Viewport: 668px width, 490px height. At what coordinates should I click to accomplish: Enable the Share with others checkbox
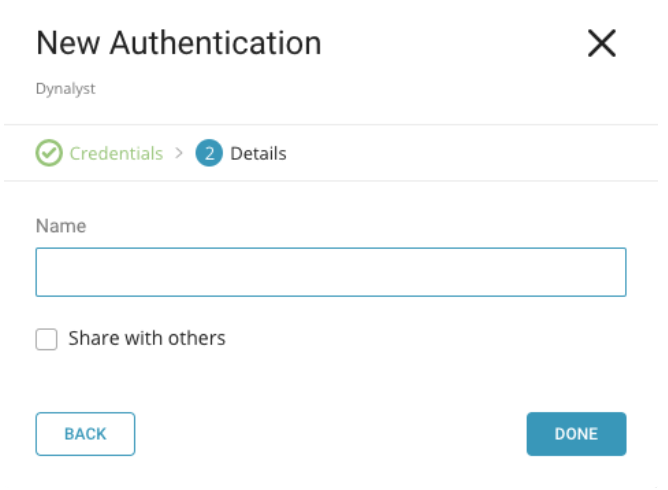tap(47, 339)
